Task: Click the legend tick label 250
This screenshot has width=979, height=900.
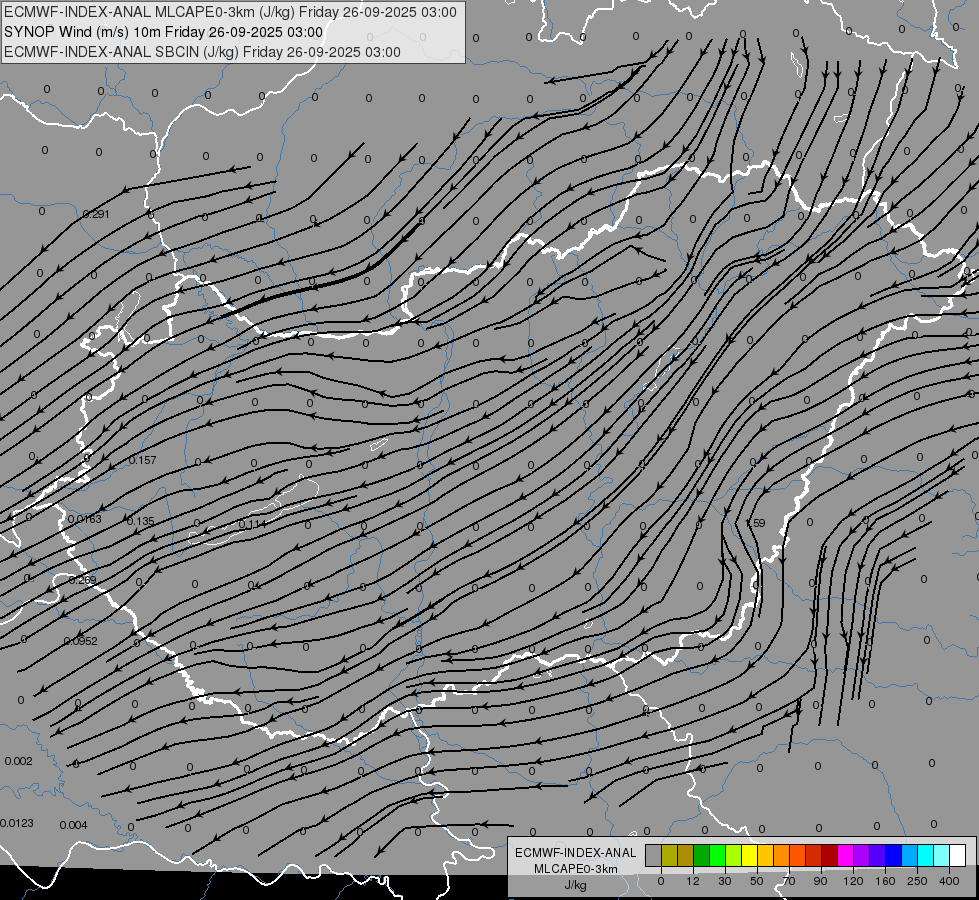Action: tap(917, 881)
